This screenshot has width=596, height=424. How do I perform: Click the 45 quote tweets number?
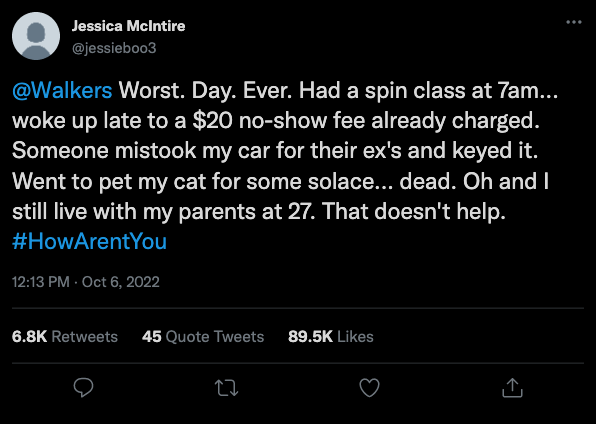(152, 337)
